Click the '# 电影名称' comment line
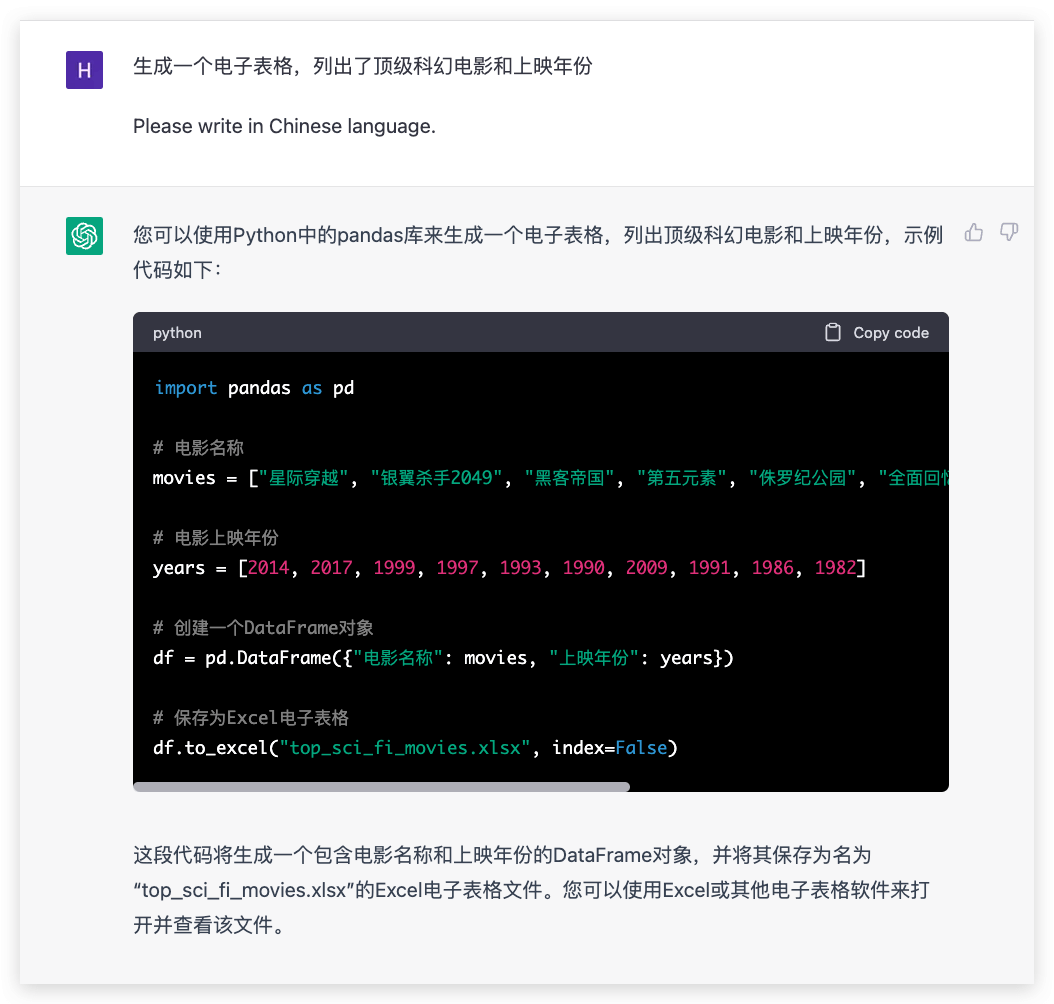The width and height of the screenshot is (1054, 1004). pos(198,448)
